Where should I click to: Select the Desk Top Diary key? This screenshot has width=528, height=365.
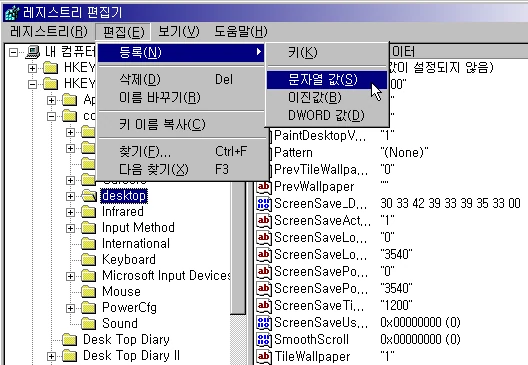tap(126, 340)
